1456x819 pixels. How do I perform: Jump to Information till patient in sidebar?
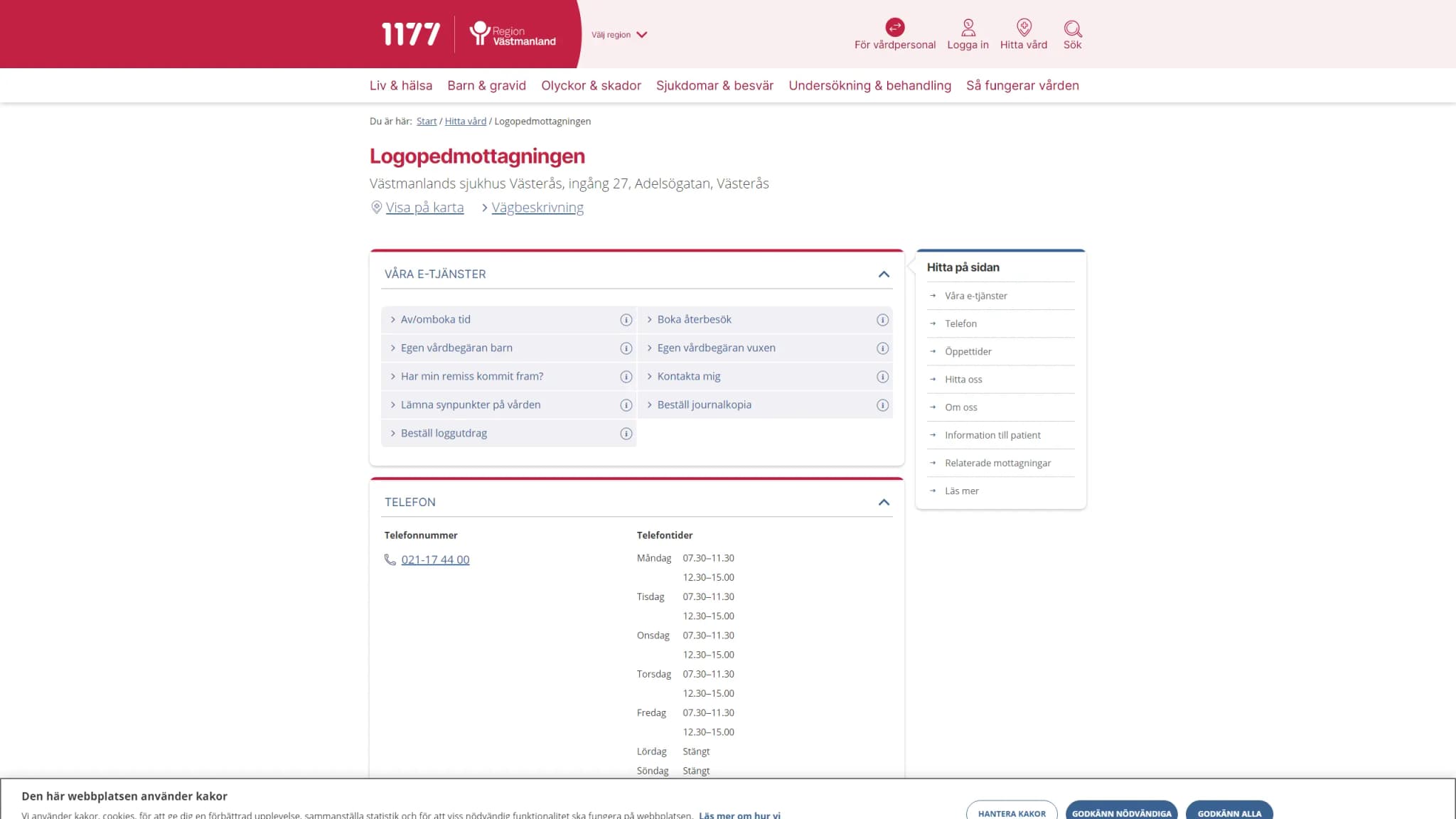pyautogui.click(x=992, y=435)
